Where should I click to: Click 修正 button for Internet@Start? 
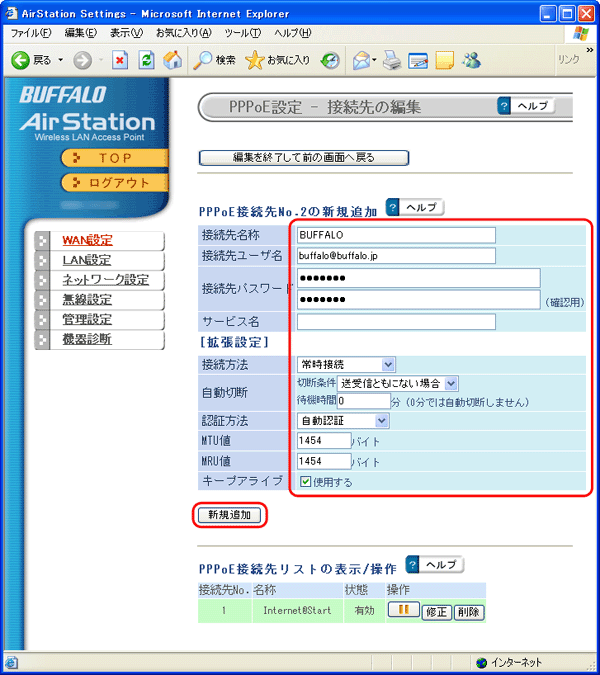pyautogui.click(x=436, y=612)
